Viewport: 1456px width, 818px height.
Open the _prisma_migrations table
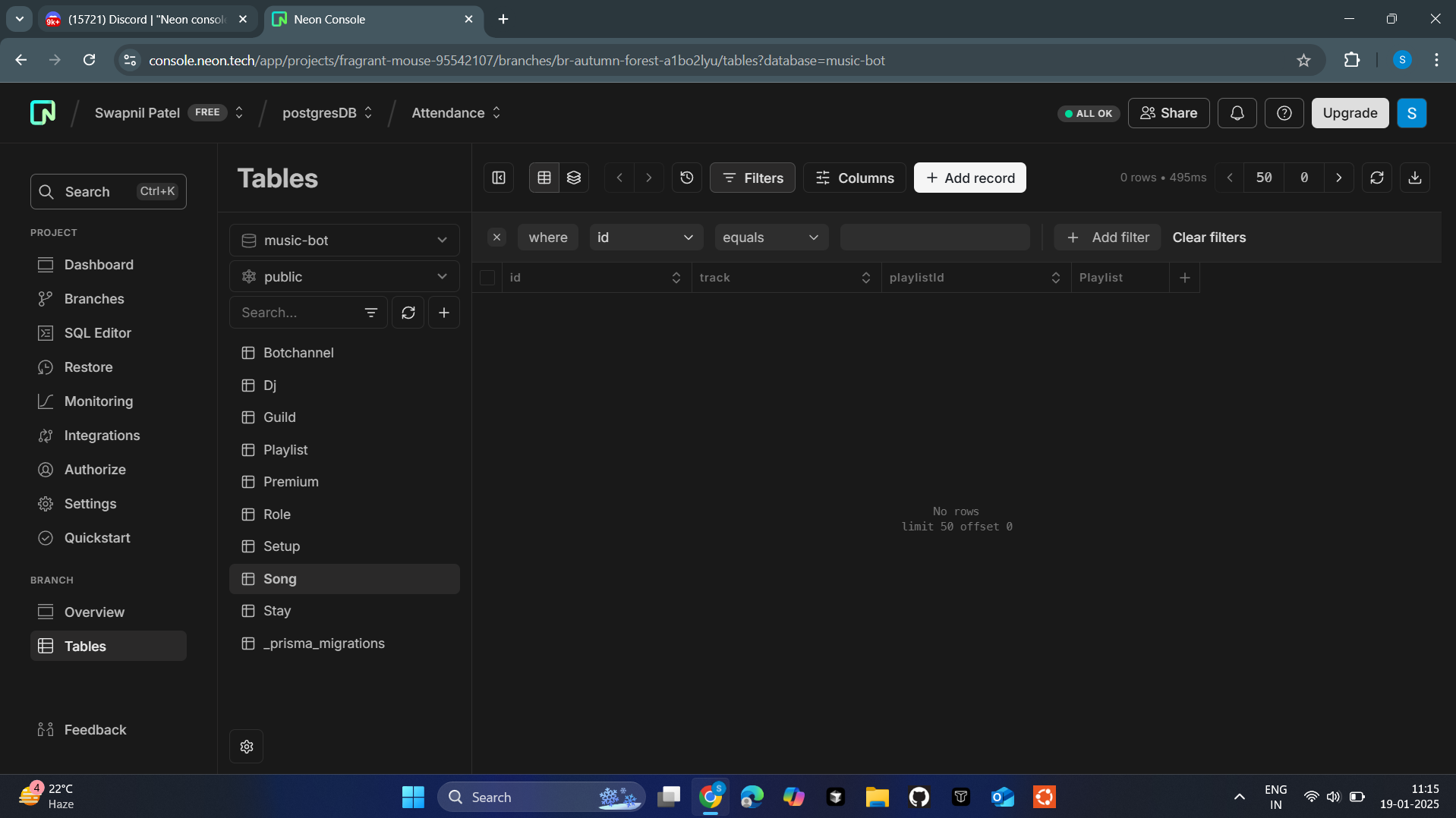(345, 643)
